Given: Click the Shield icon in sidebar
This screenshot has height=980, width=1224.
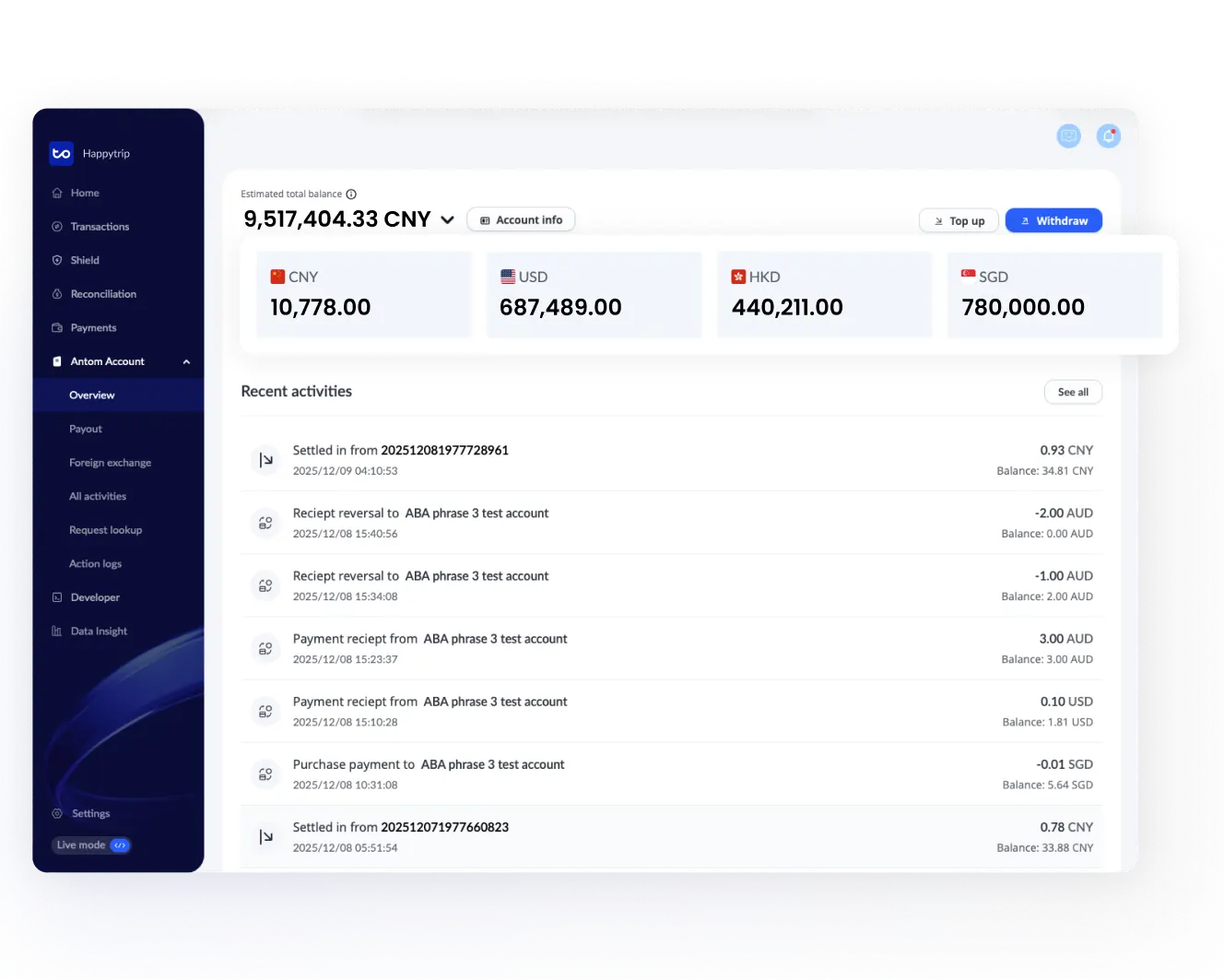Looking at the screenshot, I should (57, 260).
